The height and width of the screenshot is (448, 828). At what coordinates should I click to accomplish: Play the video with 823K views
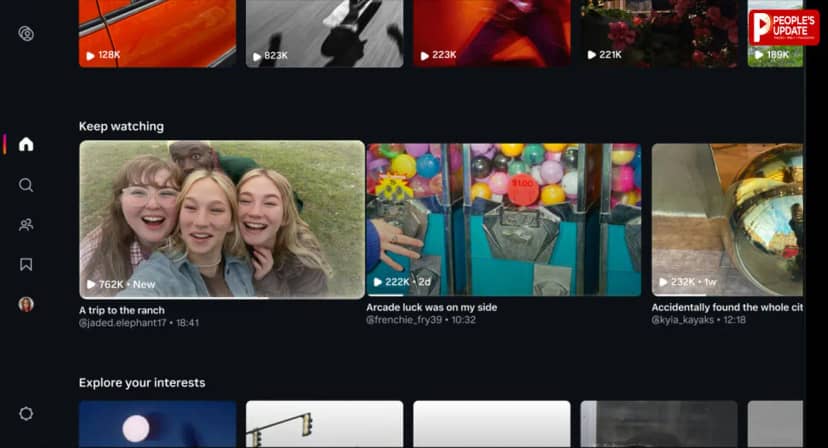tap(325, 33)
